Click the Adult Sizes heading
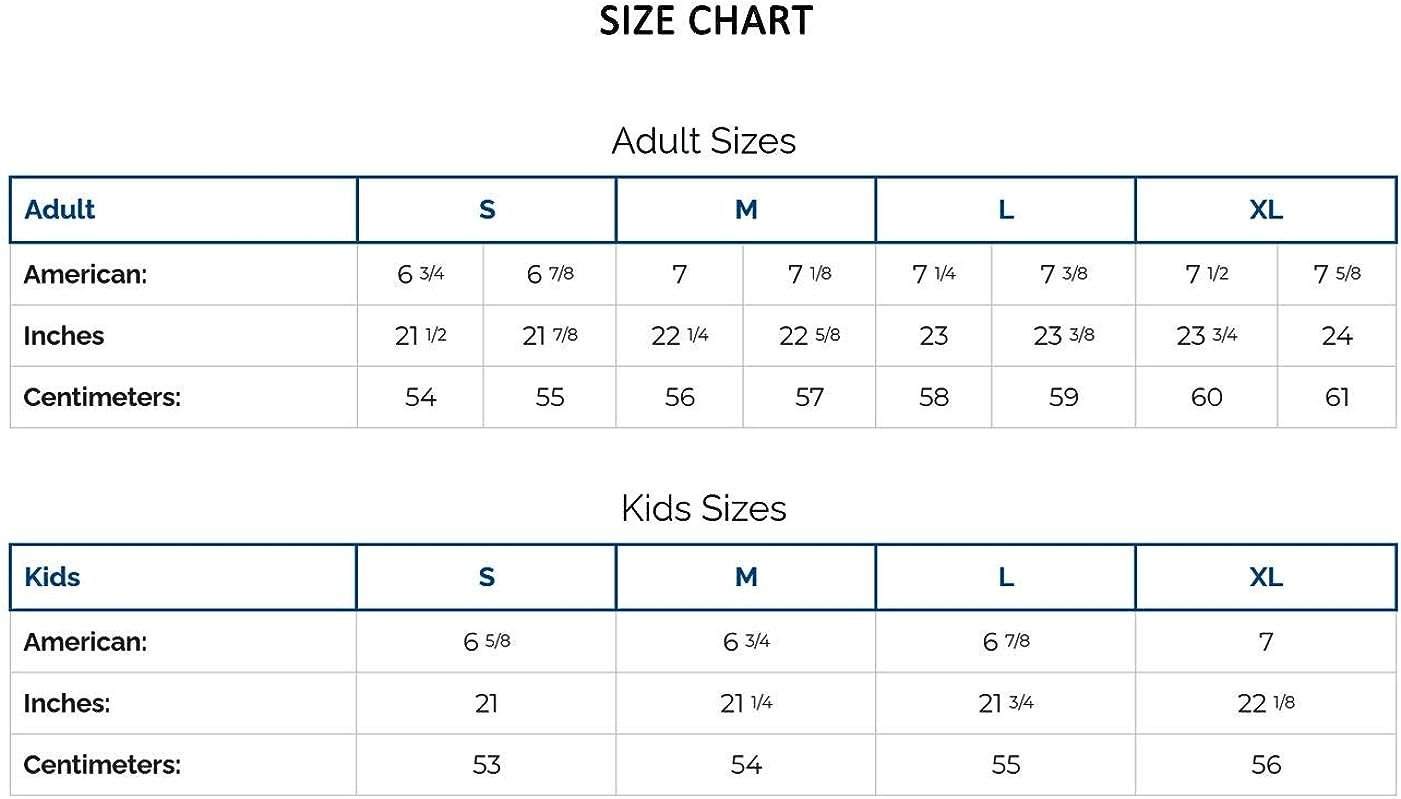Image resolution: width=1401 pixels, height=799 pixels. tap(703, 141)
